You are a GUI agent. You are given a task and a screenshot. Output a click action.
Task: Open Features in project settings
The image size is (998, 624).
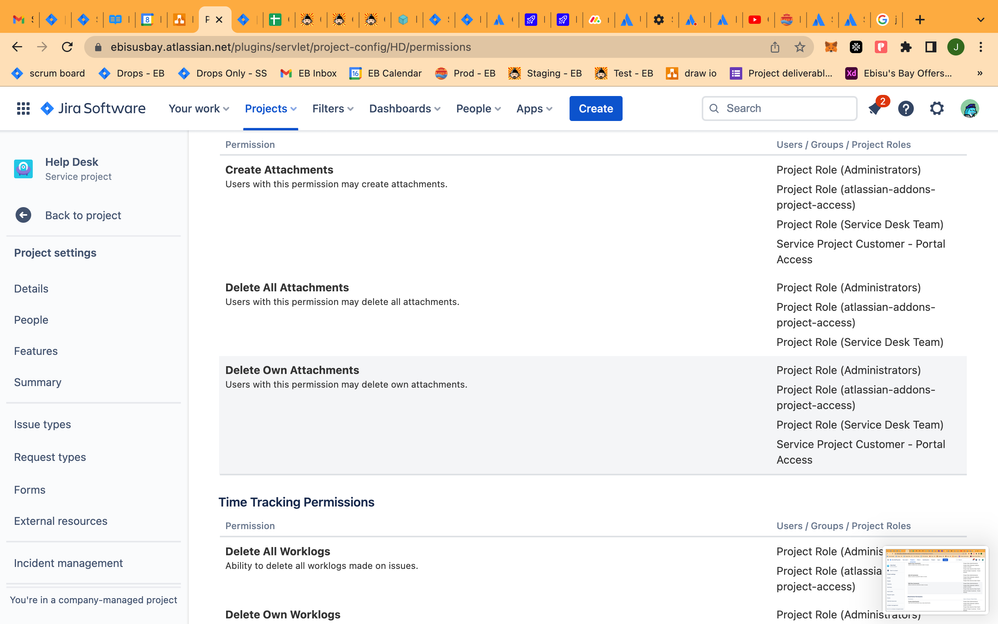pyautogui.click(x=36, y=351)
